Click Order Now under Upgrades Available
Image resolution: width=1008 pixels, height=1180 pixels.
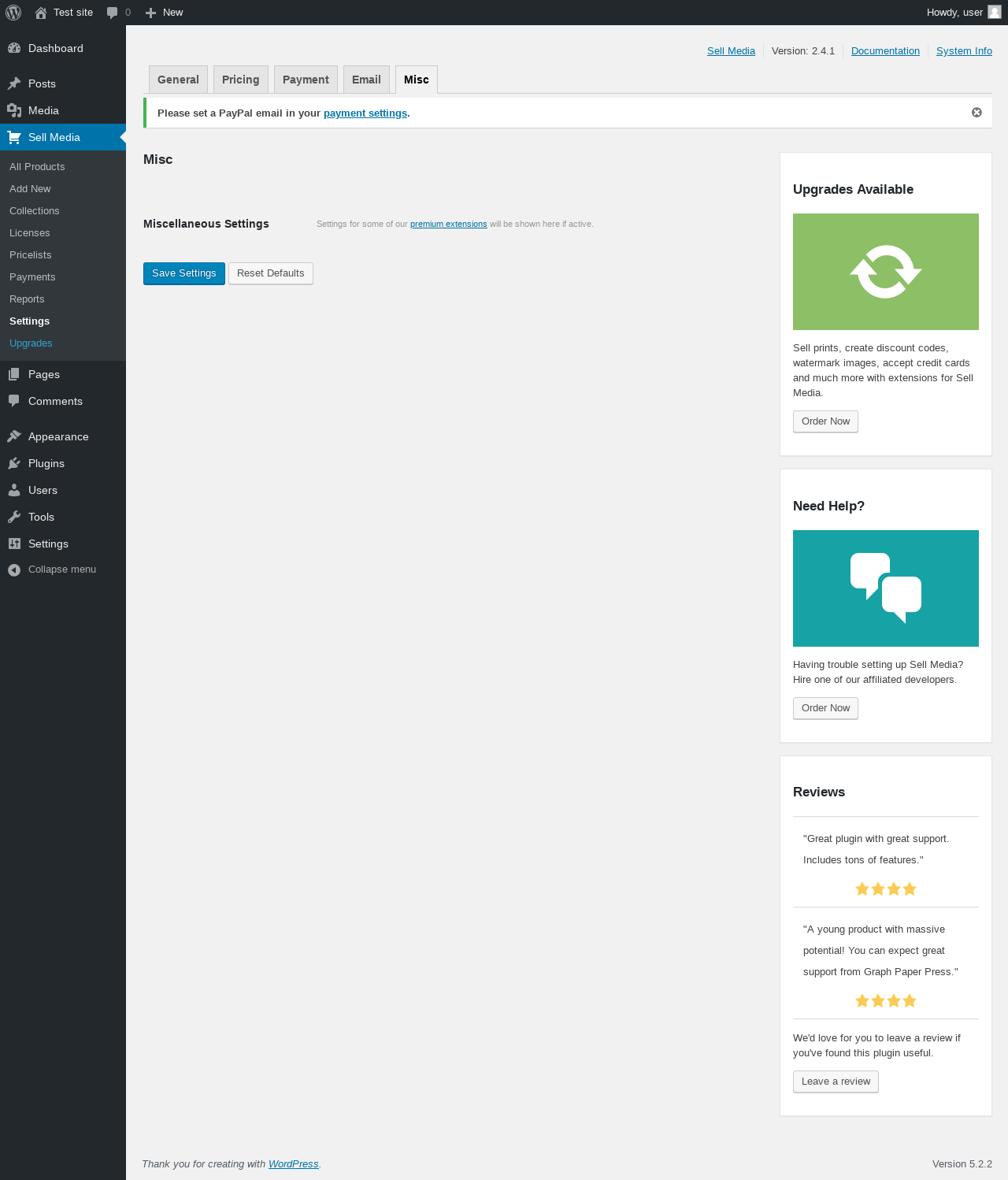(x=825, y=421)
